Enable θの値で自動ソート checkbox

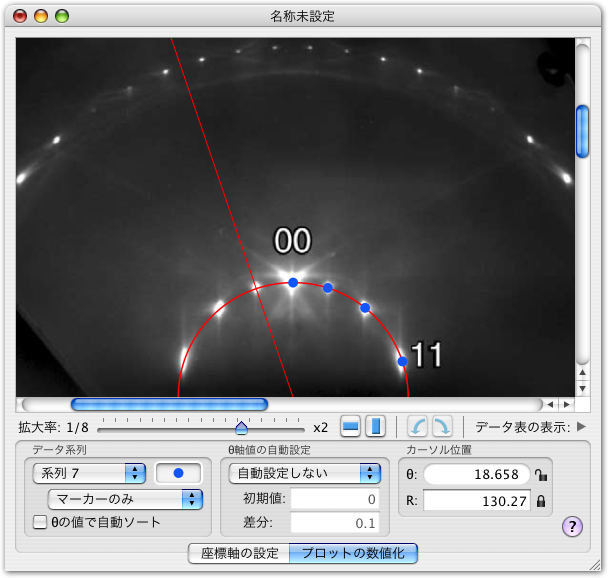(40, 522)
